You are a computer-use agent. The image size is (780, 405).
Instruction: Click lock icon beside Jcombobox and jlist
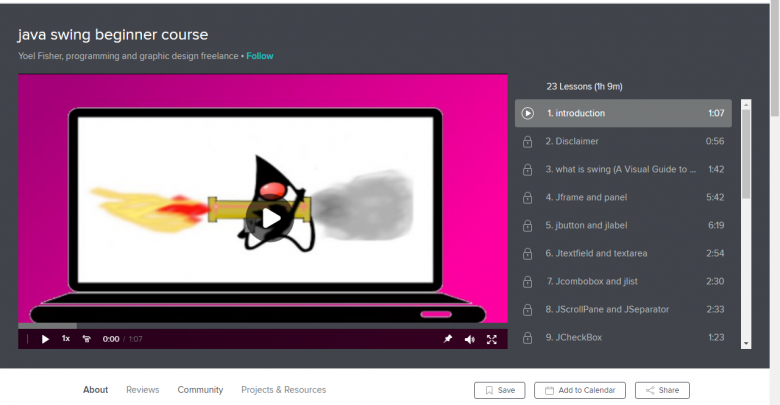coord(527,282)
